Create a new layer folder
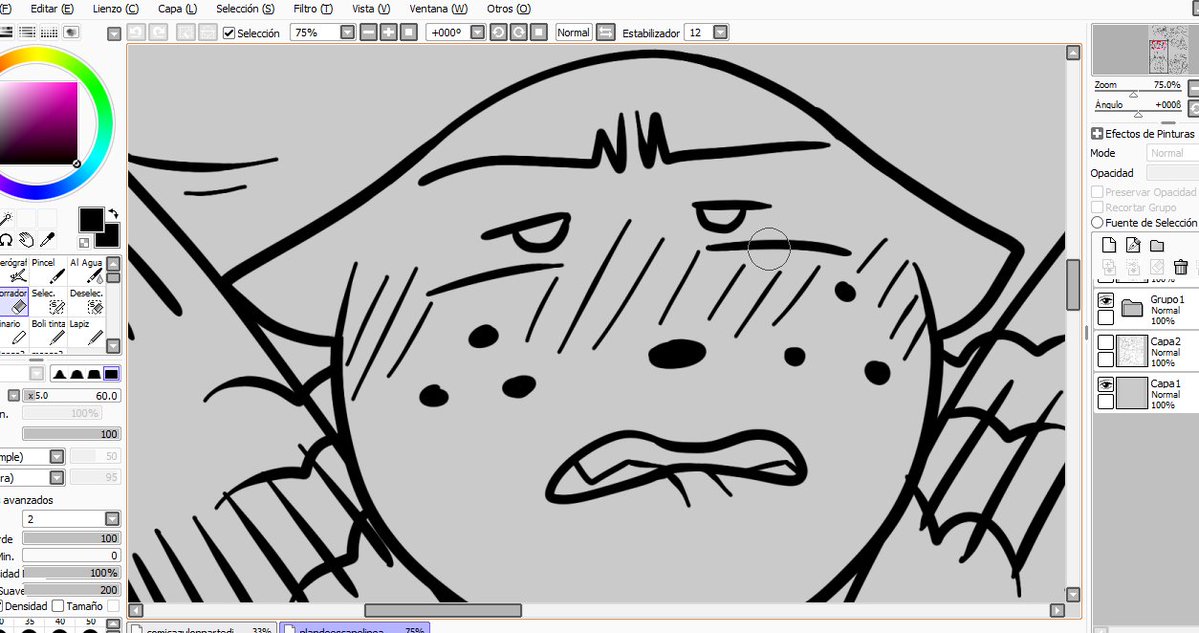The height and width of the screenshot is (633, 1199). click(x=1157, y=245)
